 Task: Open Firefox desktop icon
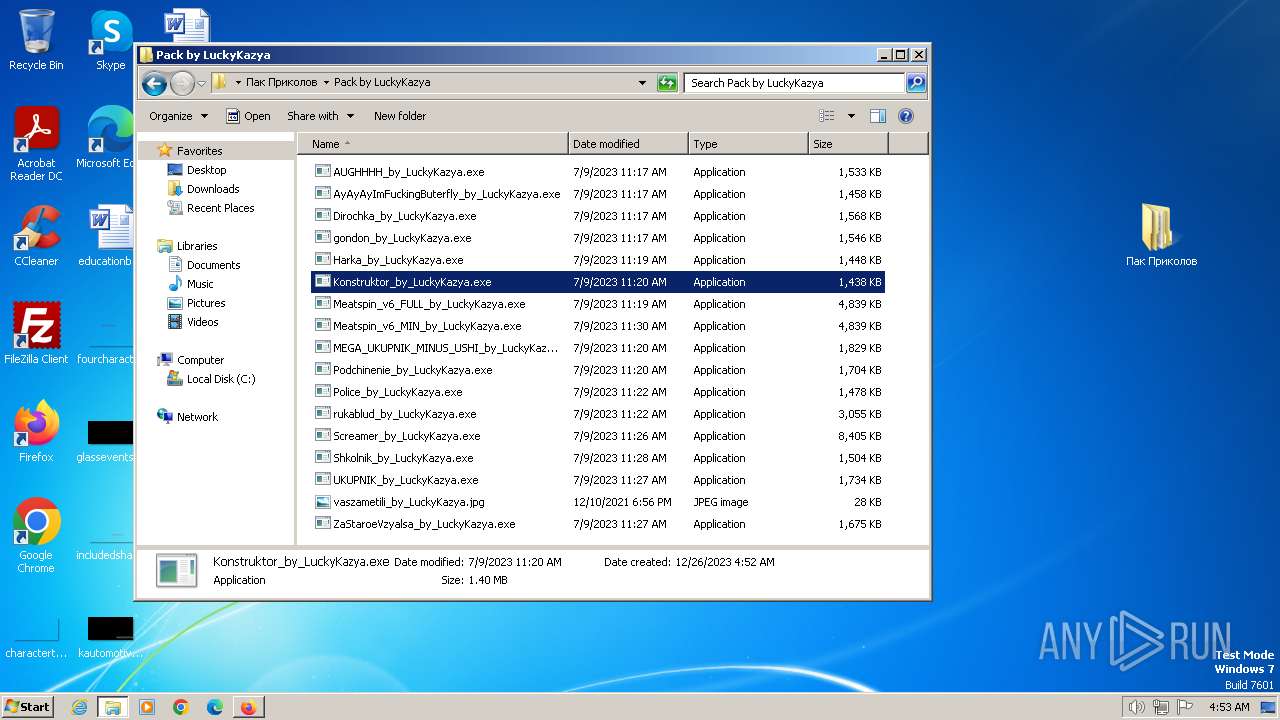36,432
